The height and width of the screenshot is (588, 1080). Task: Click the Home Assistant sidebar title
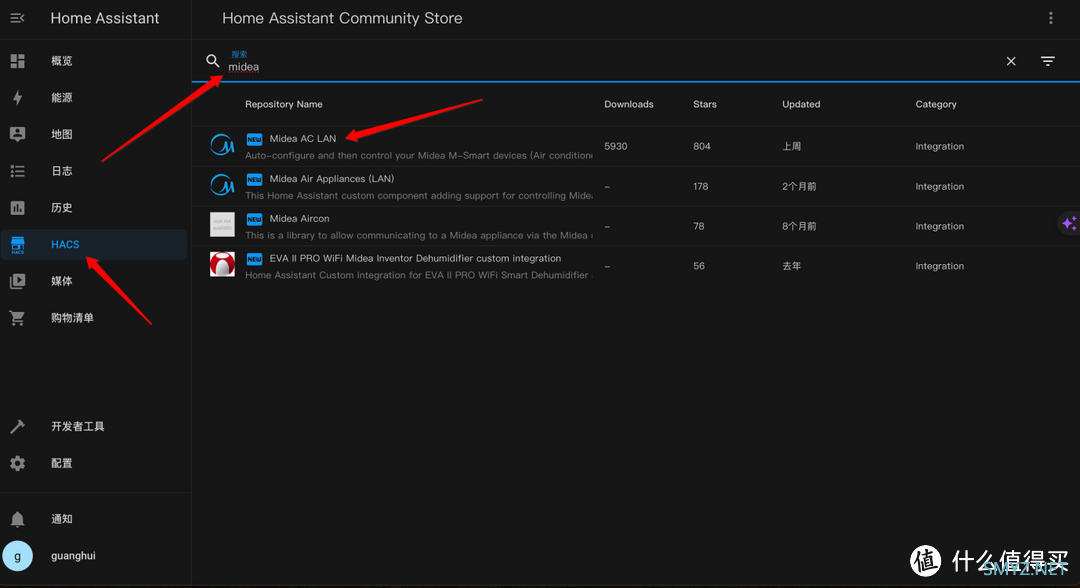tap(105, 18)
